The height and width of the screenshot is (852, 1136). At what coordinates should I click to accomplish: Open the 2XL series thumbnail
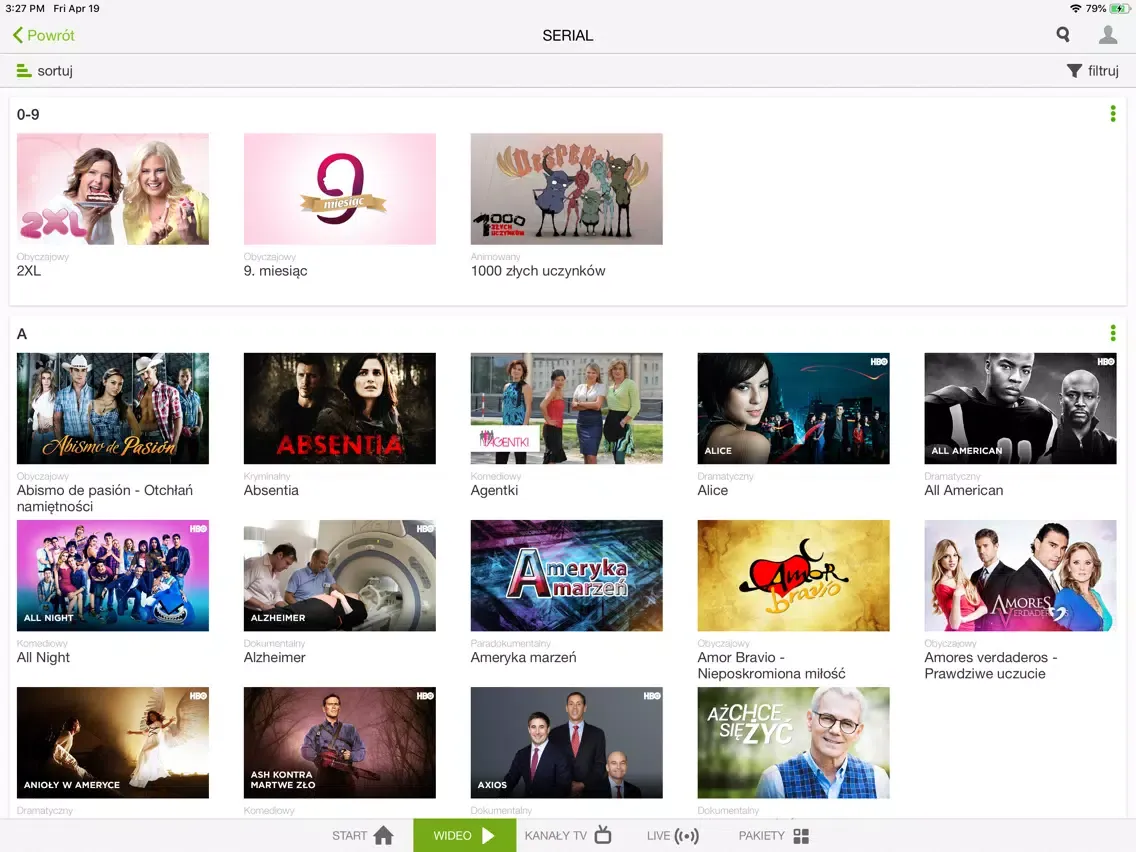coord(113,188)
